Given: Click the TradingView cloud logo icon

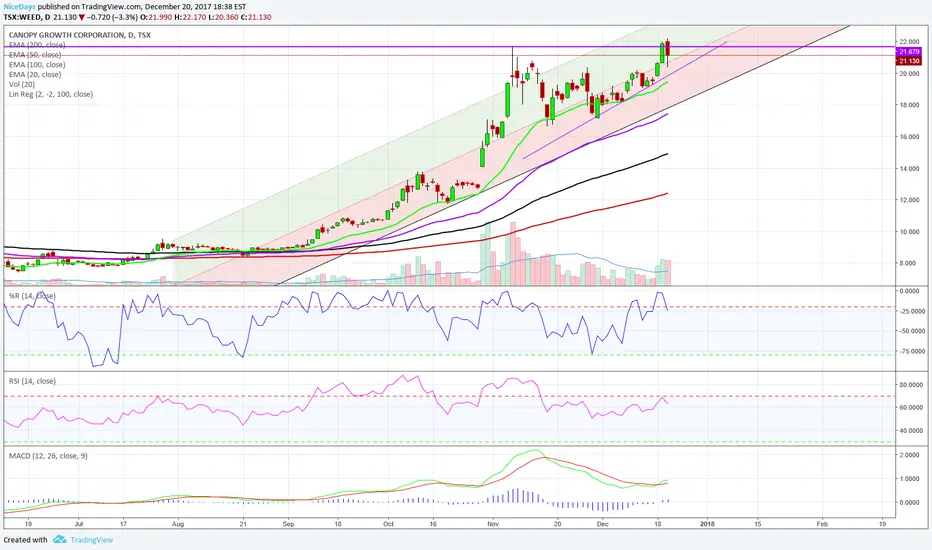Looking at the screenshot, I should tap(59, 540).
